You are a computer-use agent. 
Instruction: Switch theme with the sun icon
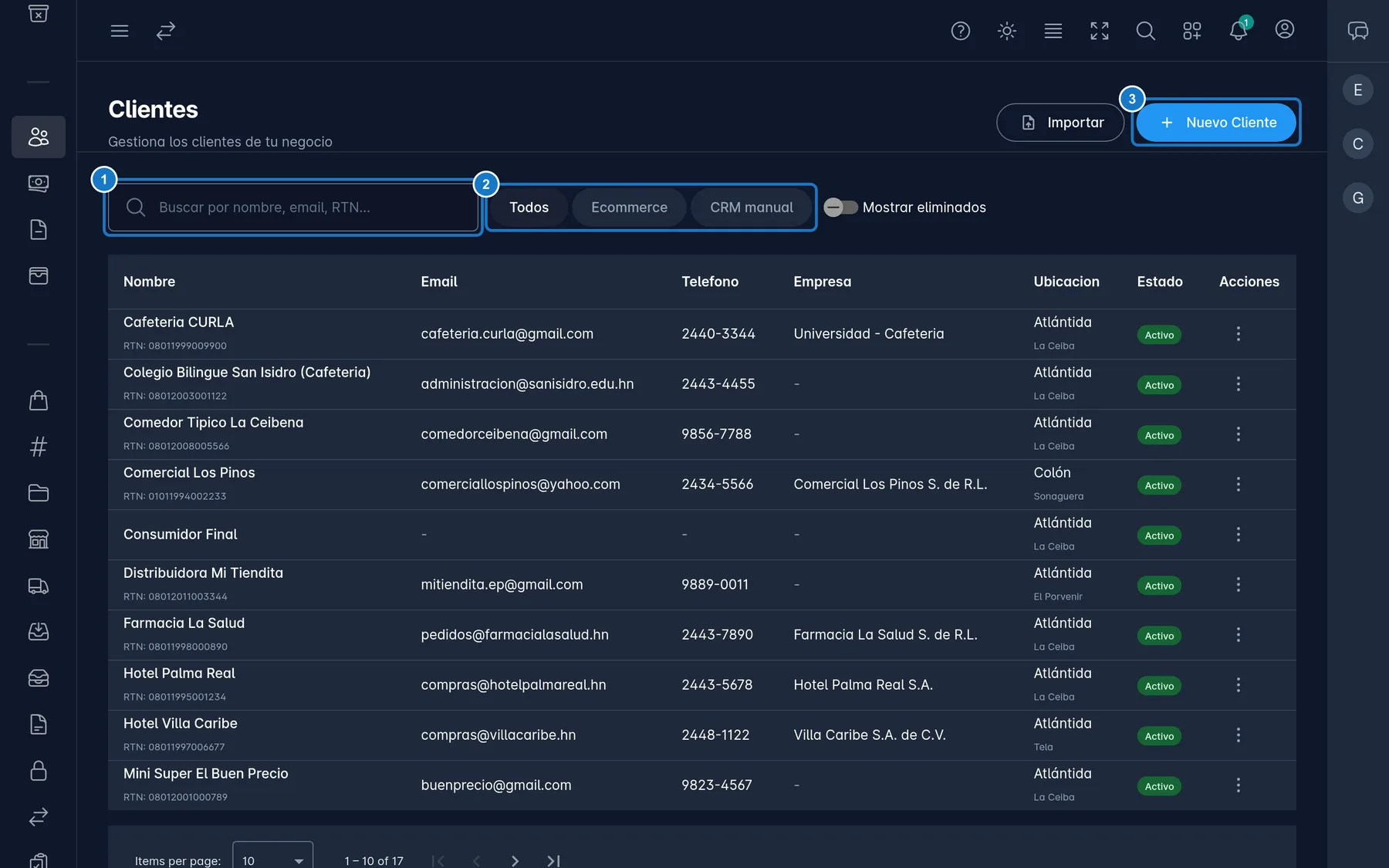pyautogui.click(x=1007, y=31)
